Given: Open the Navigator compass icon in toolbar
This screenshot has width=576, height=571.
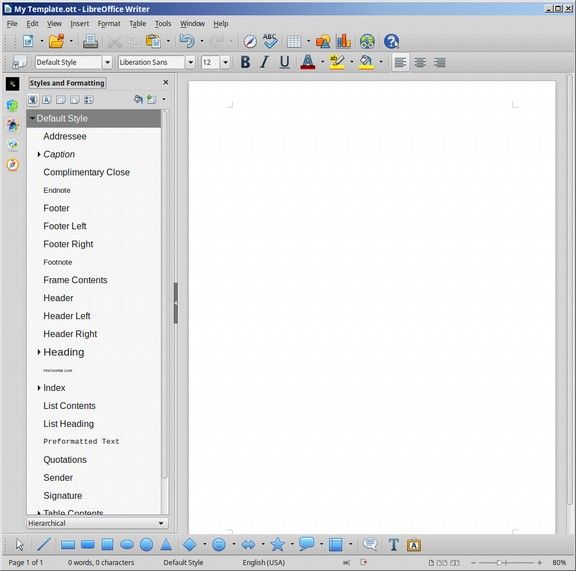Looking at the screenshot, I should pyautogui.click(x=250, y=41).
